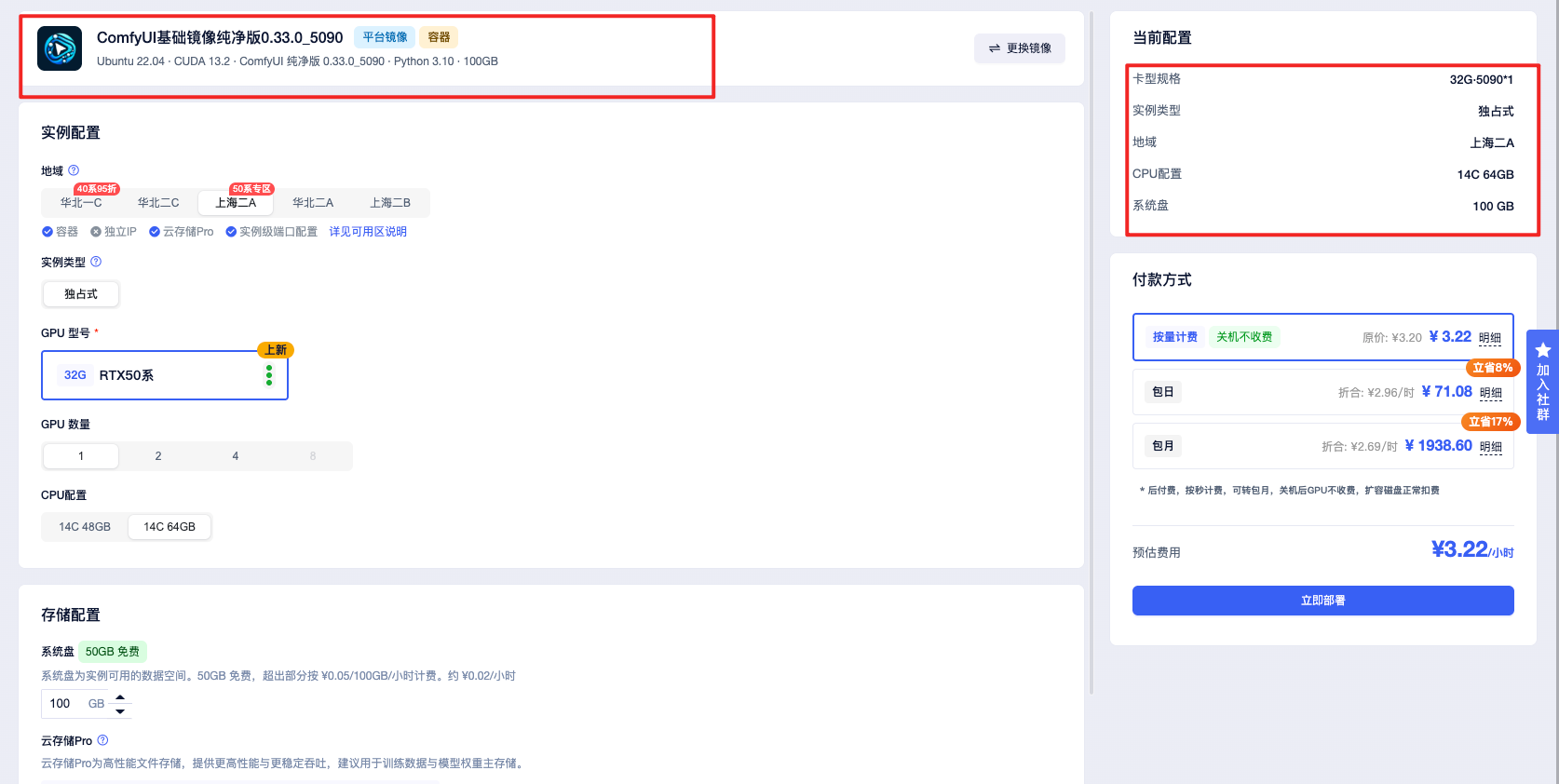Select region 华北一C
The height and width of the screenshot is (784, 1559).
pos(81,202)
